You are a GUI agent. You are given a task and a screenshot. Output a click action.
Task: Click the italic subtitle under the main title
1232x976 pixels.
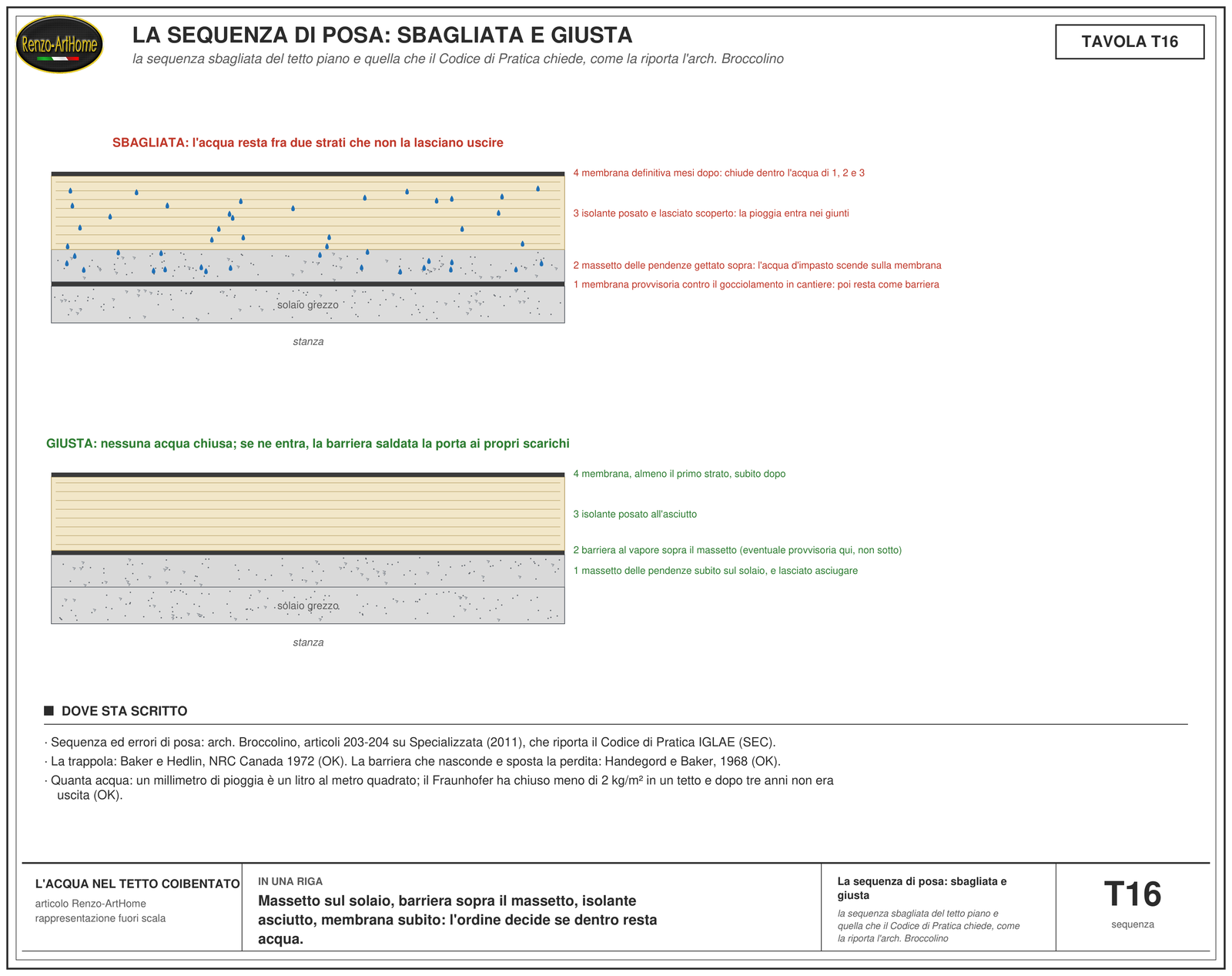(x=458, y=59)
